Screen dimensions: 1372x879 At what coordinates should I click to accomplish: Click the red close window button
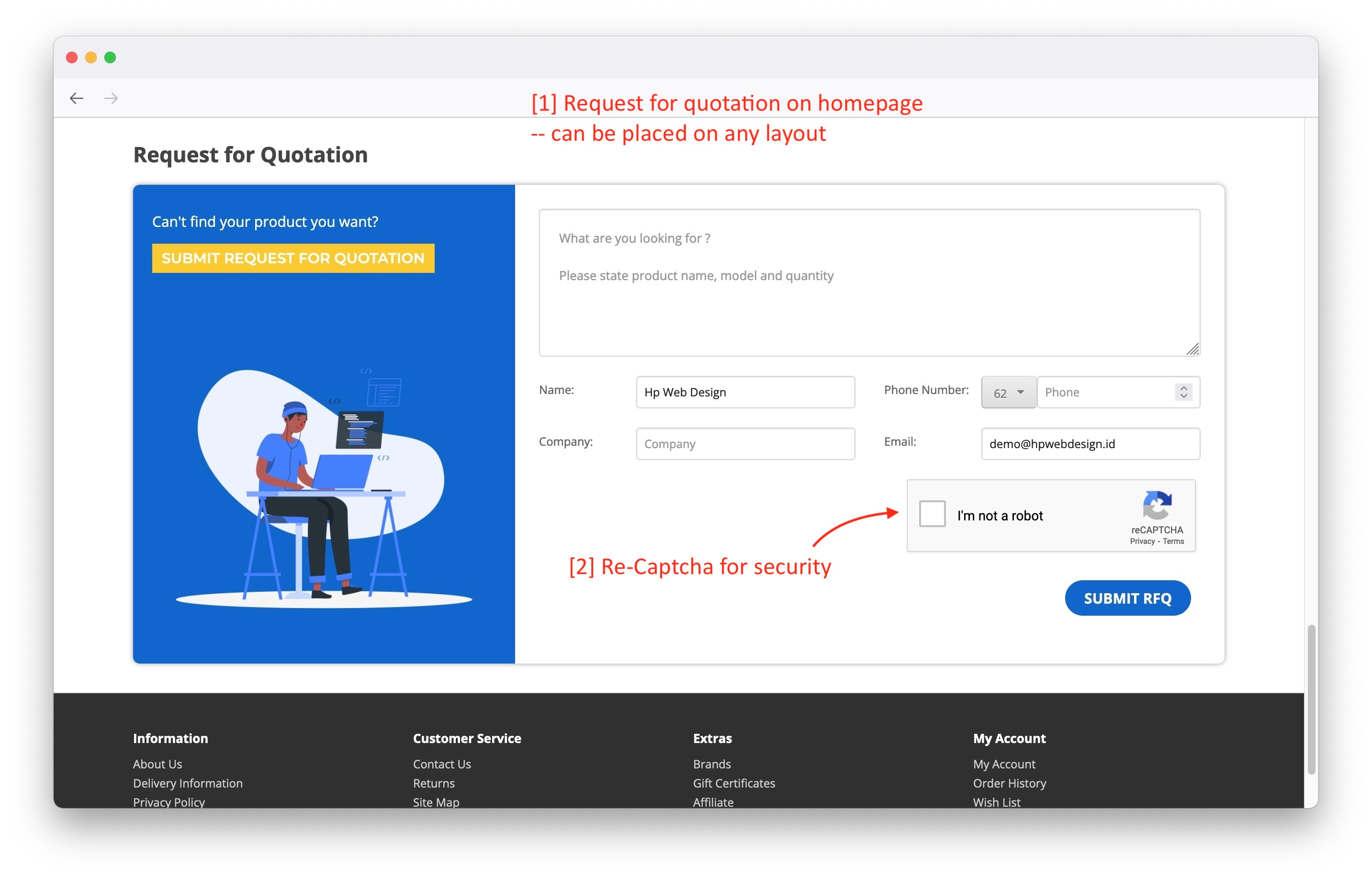[72, 57]
